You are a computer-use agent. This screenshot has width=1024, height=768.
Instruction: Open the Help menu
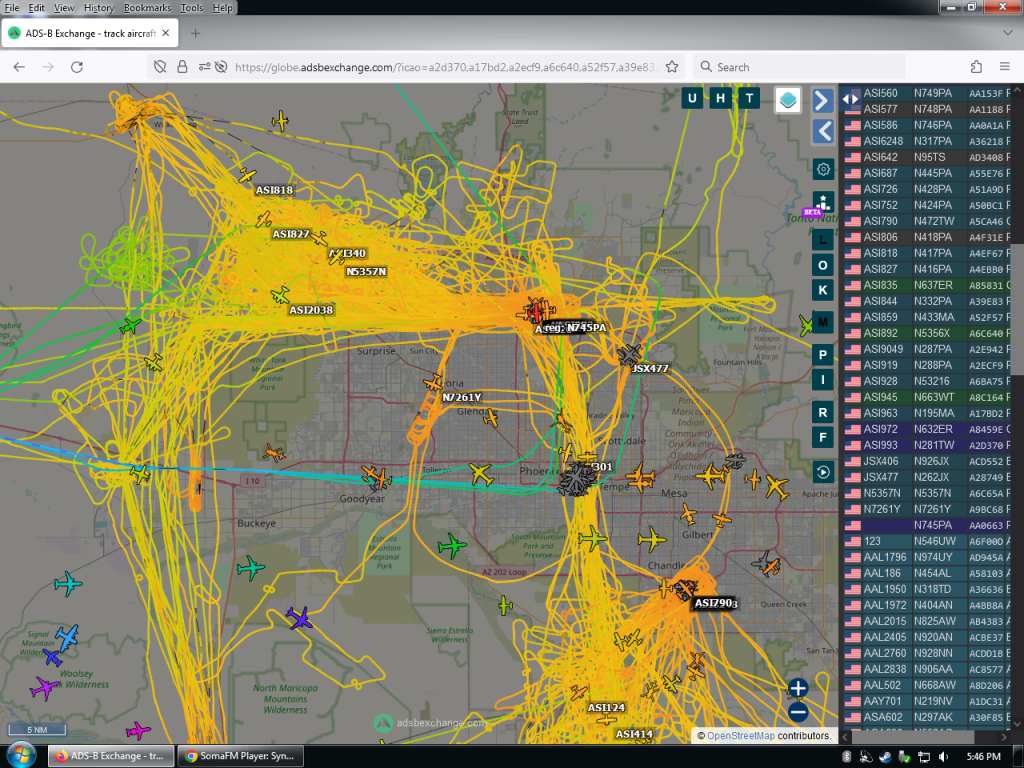point(222,8)
